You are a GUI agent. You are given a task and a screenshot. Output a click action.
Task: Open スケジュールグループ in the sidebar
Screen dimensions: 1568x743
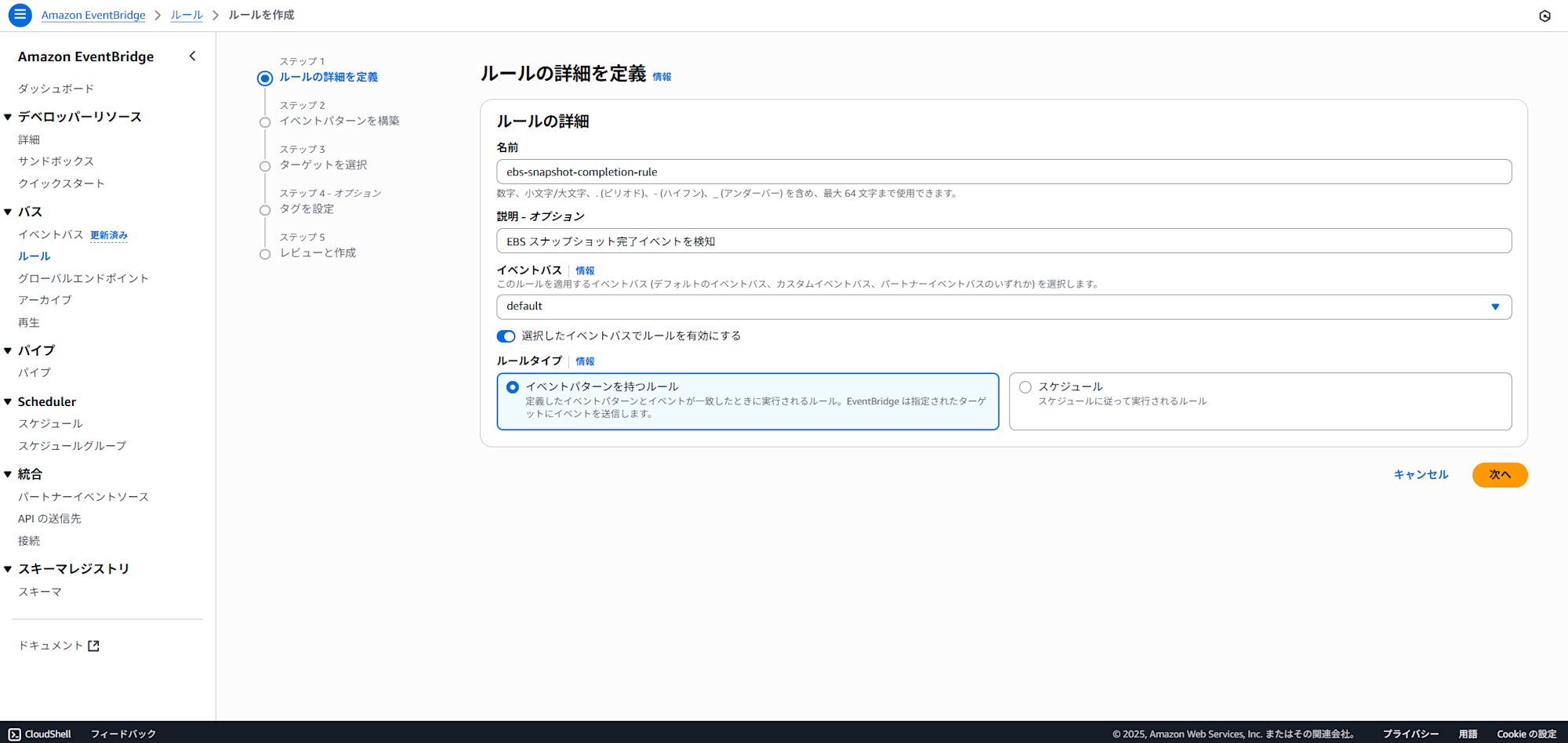72,446
